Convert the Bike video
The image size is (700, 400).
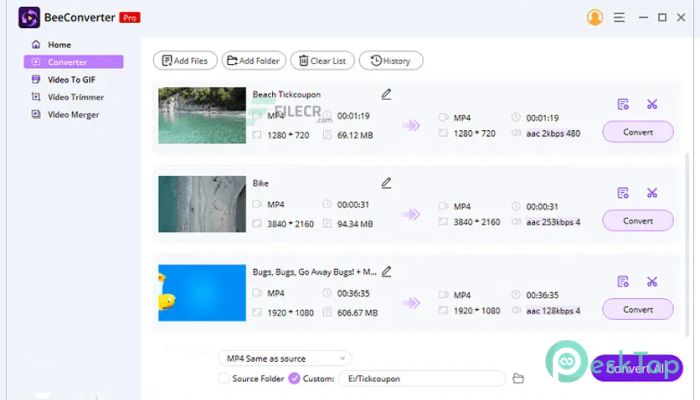(638, 221)
